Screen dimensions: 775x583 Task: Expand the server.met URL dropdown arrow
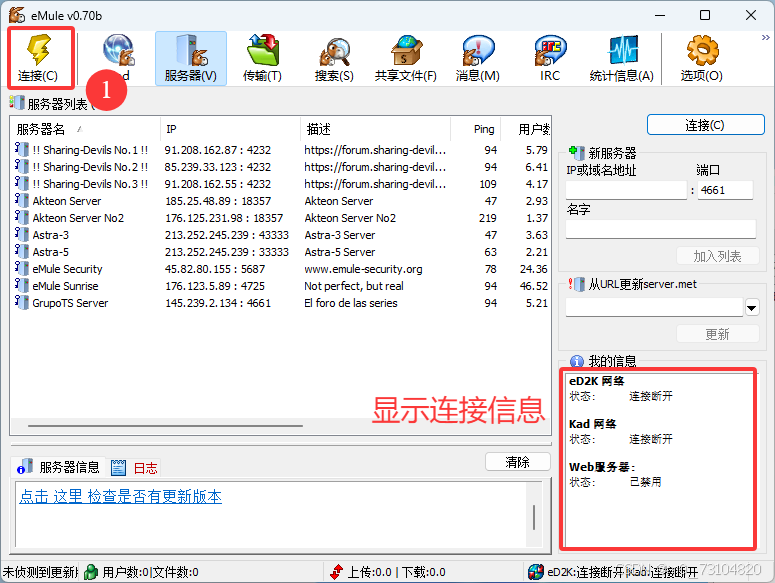[752, 308]
